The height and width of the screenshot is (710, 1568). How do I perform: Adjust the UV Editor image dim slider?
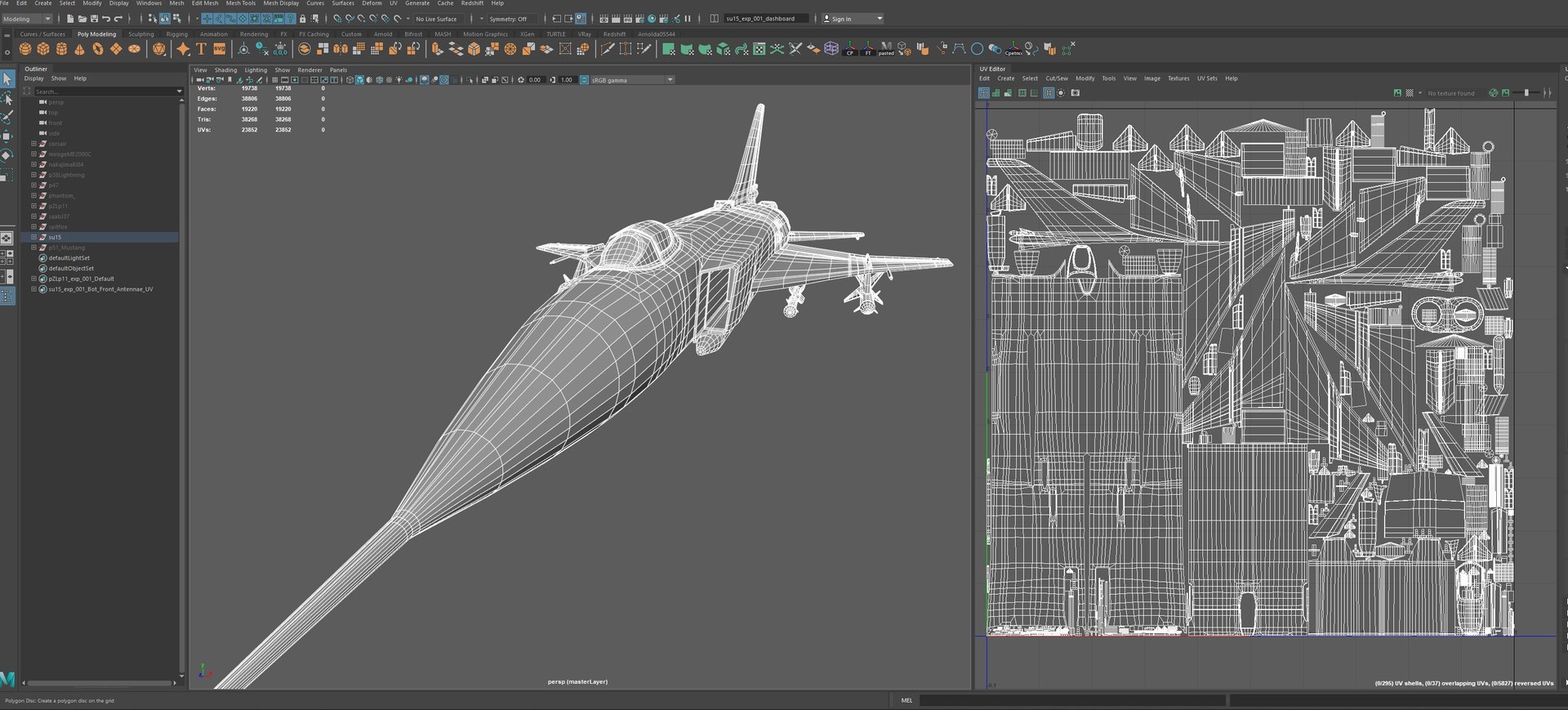1526,93
